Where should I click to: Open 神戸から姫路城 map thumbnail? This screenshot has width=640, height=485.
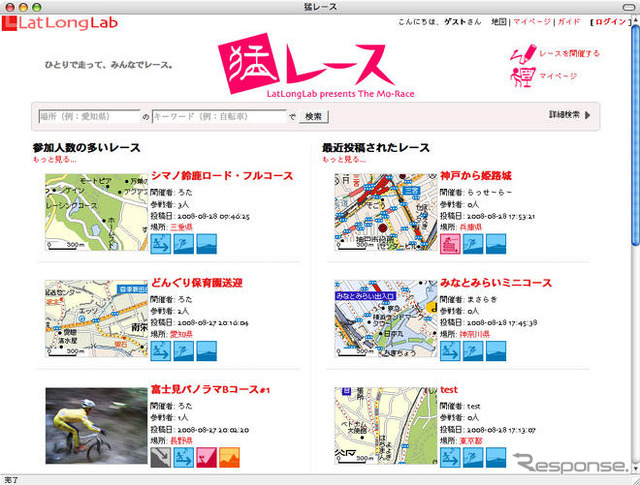pos(386,212)
